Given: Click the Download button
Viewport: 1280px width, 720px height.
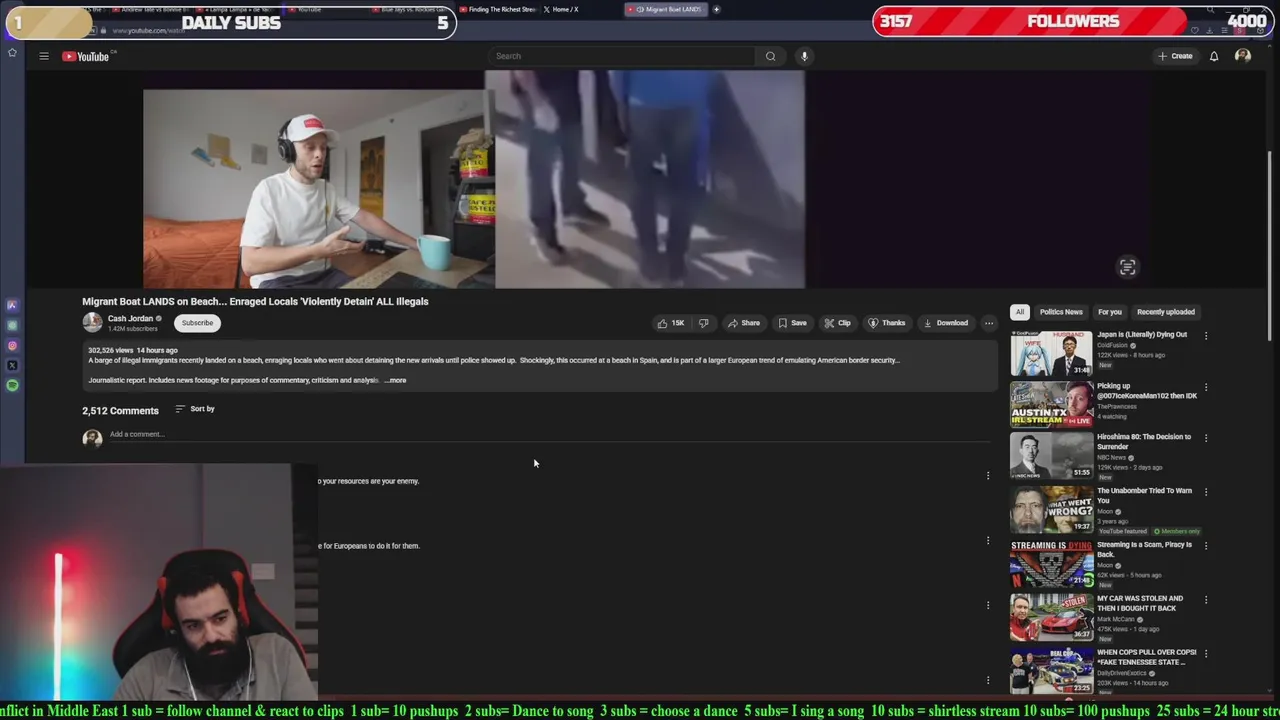Looking at the screenshot, I should pyautogui.click(x=946, y=323).
